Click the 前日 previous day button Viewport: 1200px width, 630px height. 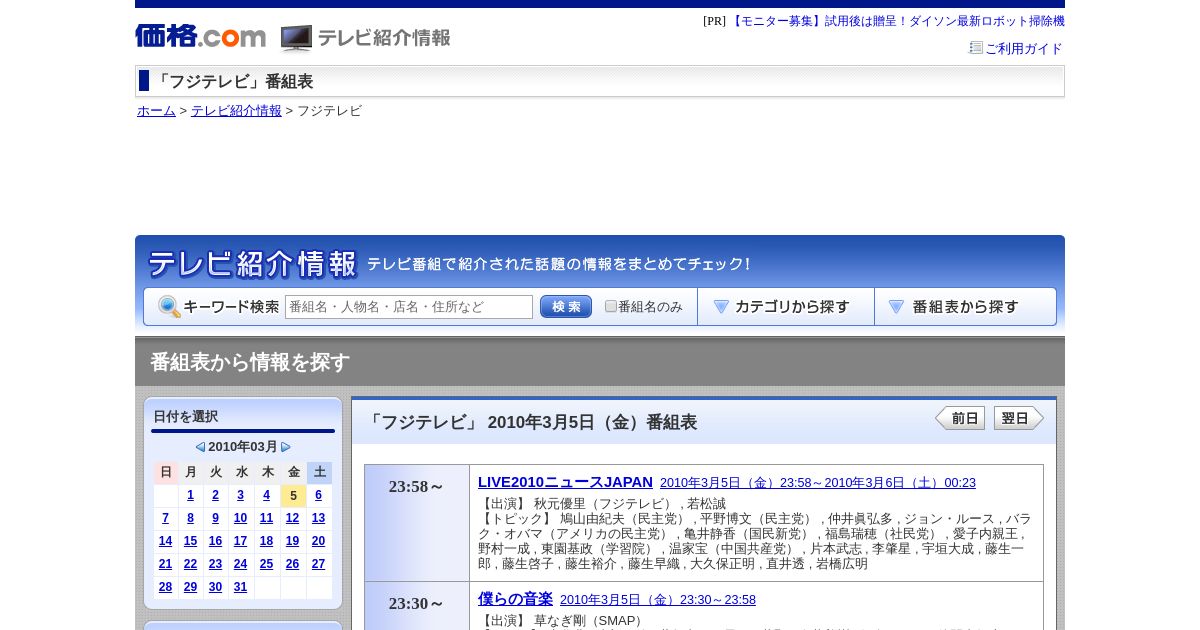[960, 418]
